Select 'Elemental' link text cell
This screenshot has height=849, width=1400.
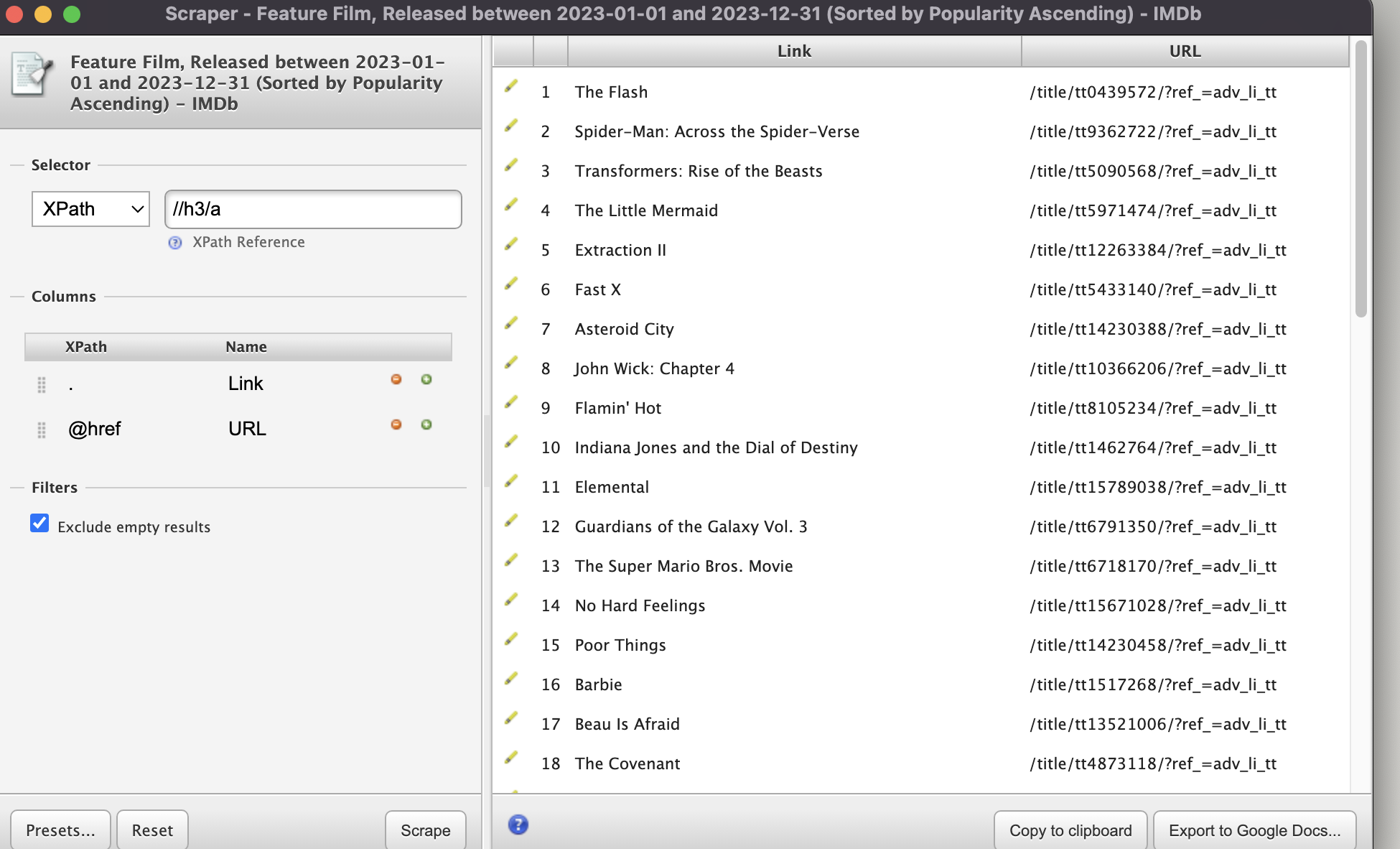click(612, 487)
